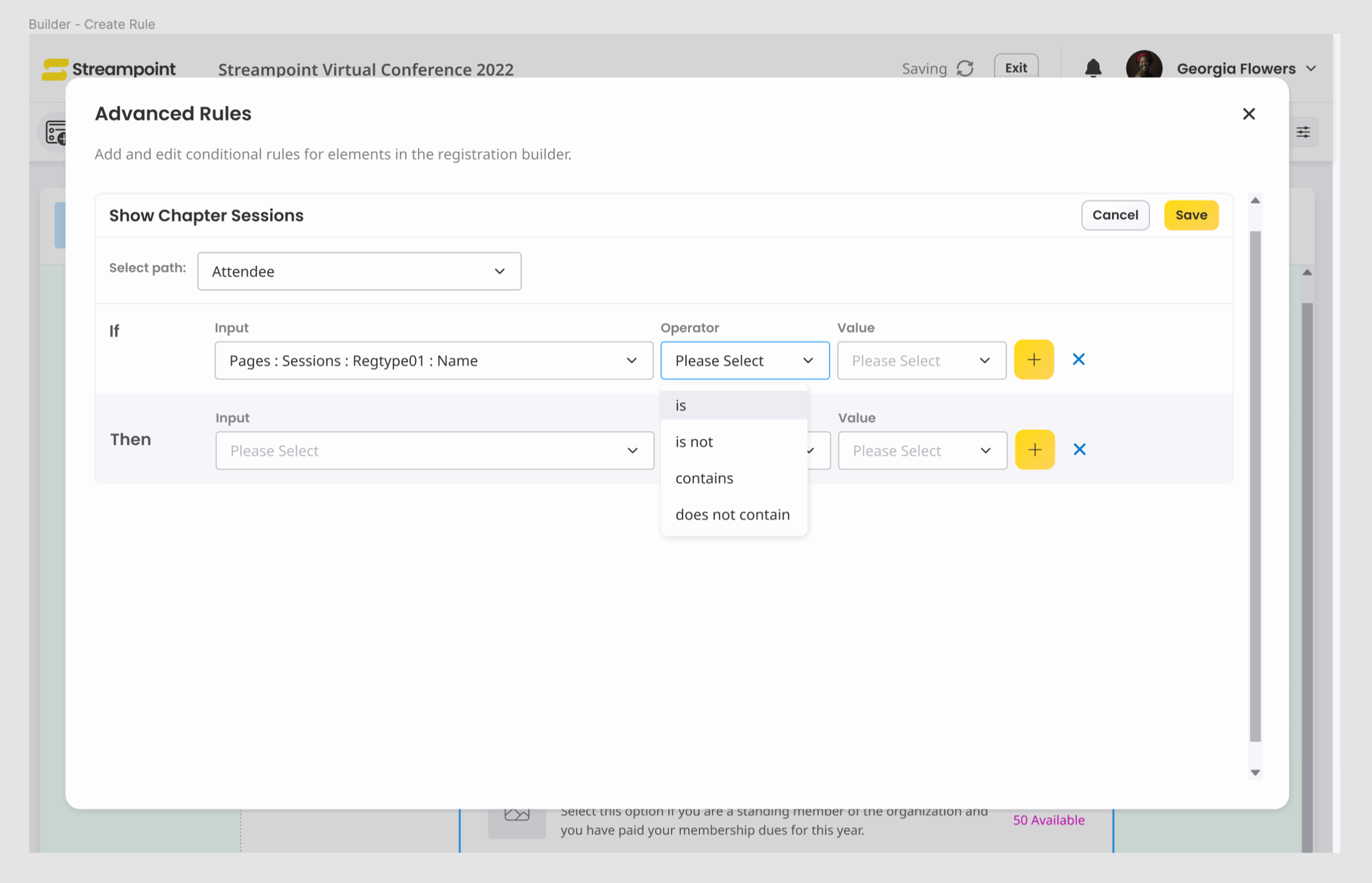Save the Show Chapter Sessions rule
The width and height of the screenshot is (1372, 883).
click(1190, 215)
